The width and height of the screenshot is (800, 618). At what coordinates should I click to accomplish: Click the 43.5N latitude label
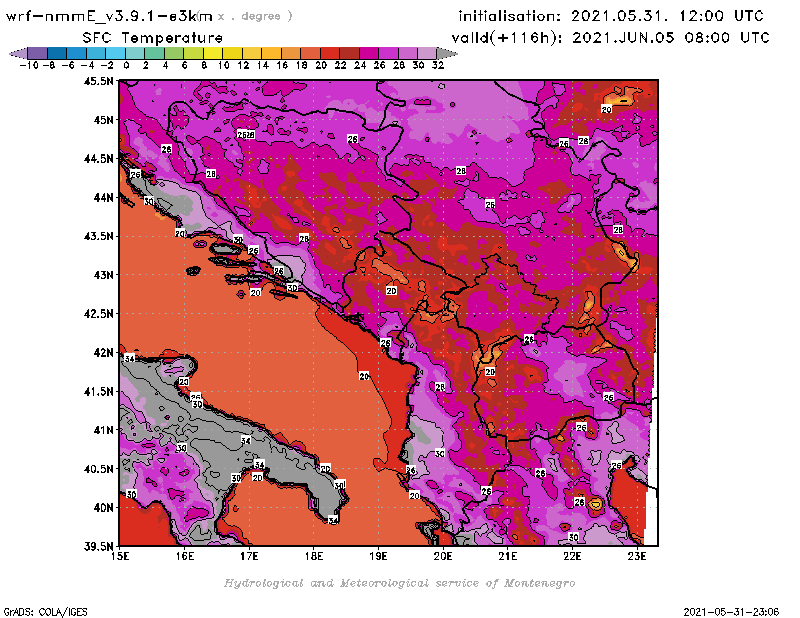[99, 236]
